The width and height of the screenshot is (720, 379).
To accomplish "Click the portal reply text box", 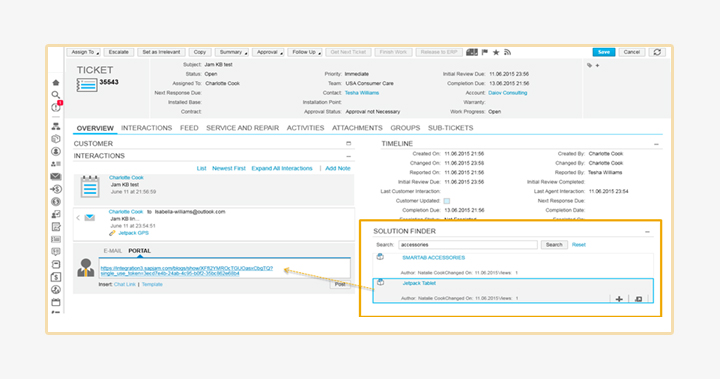I will pos(225,268).
